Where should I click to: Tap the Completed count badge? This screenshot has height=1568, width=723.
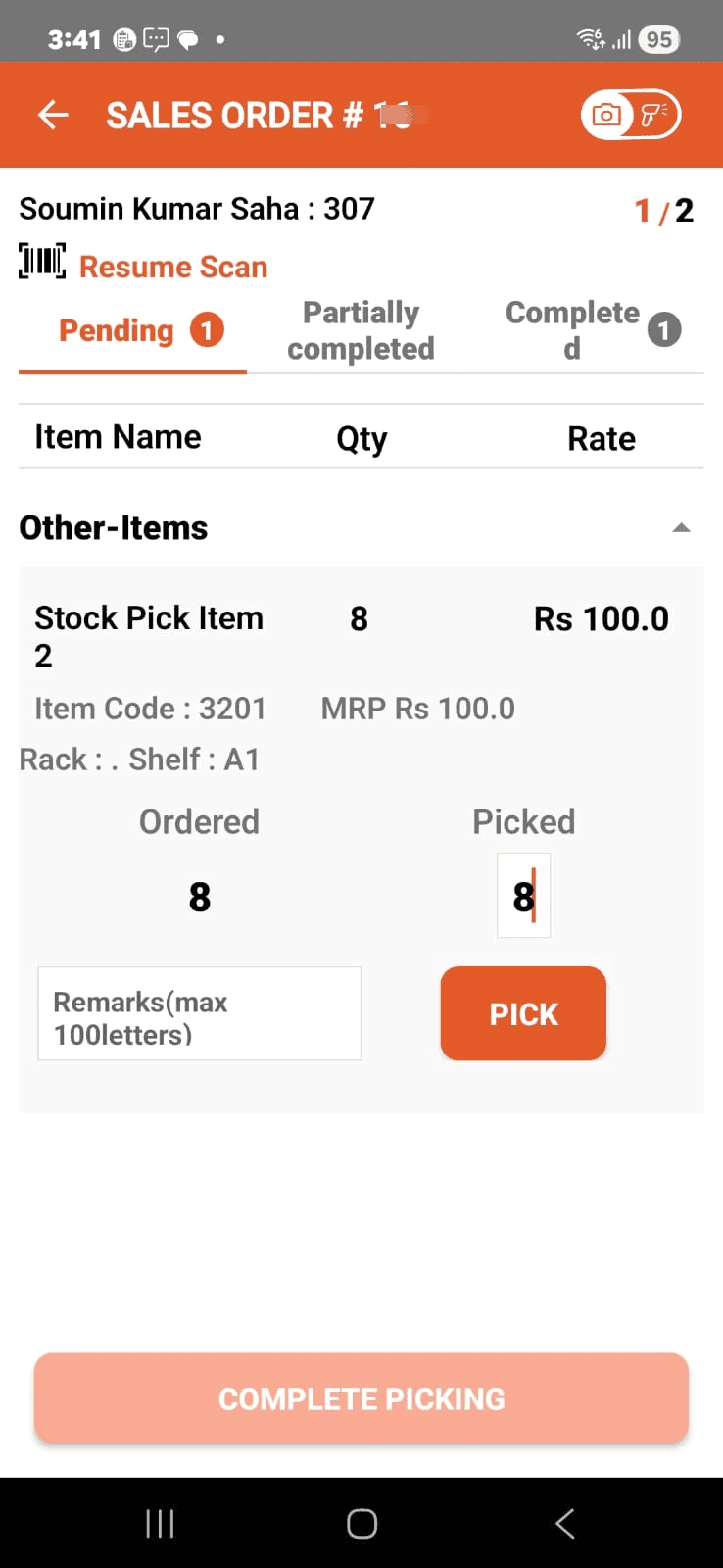(x=663, y=330)
